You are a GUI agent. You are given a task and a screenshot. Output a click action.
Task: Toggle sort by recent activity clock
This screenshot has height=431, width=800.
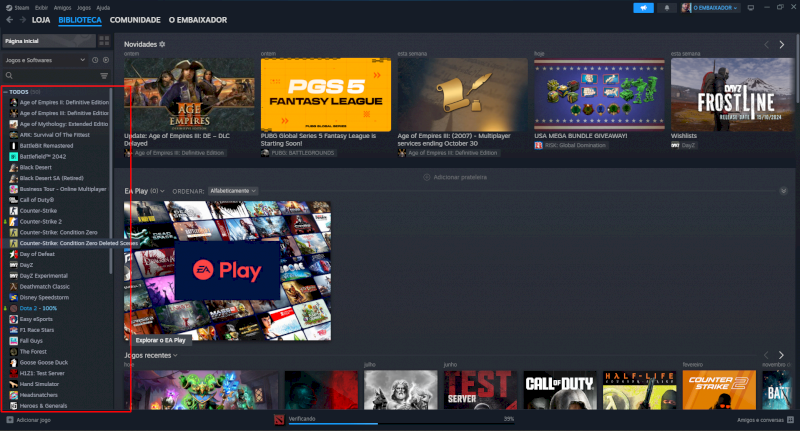[x=95, y=60]
